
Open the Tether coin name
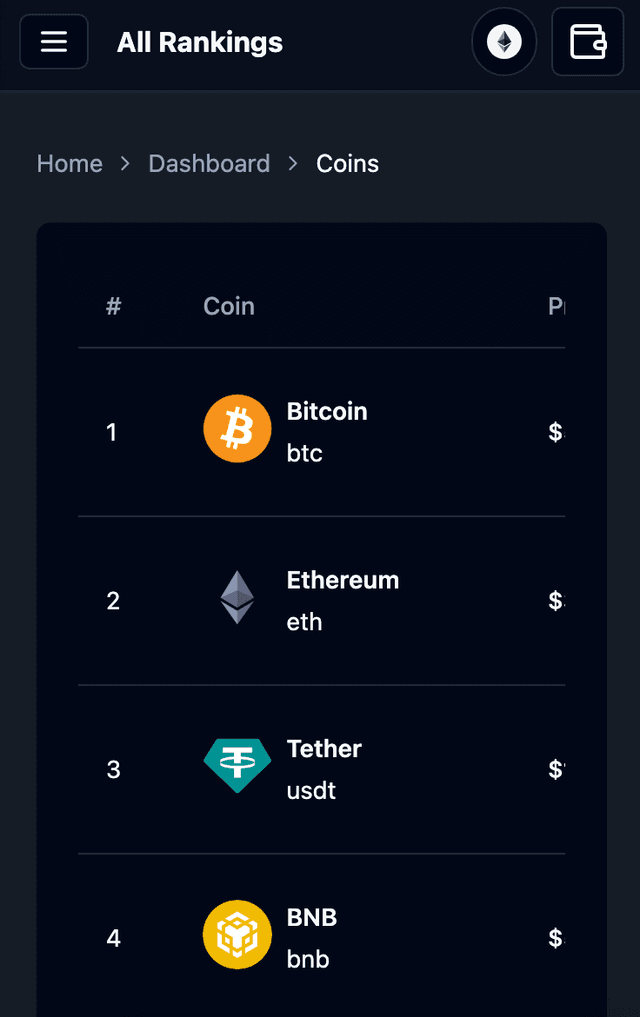(x=324, y=748)
